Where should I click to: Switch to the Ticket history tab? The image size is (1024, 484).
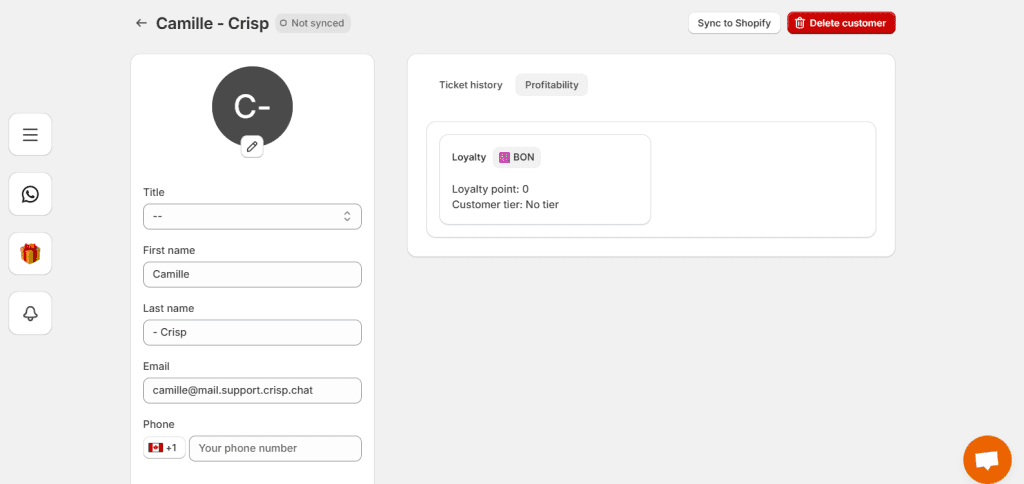470,85
